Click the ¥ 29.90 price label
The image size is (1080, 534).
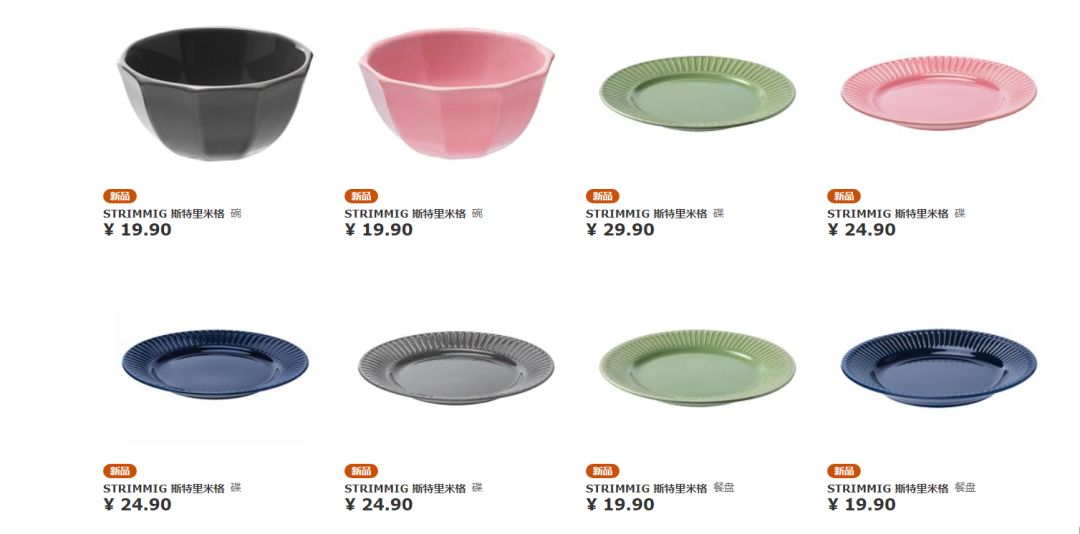coord(620,230)
